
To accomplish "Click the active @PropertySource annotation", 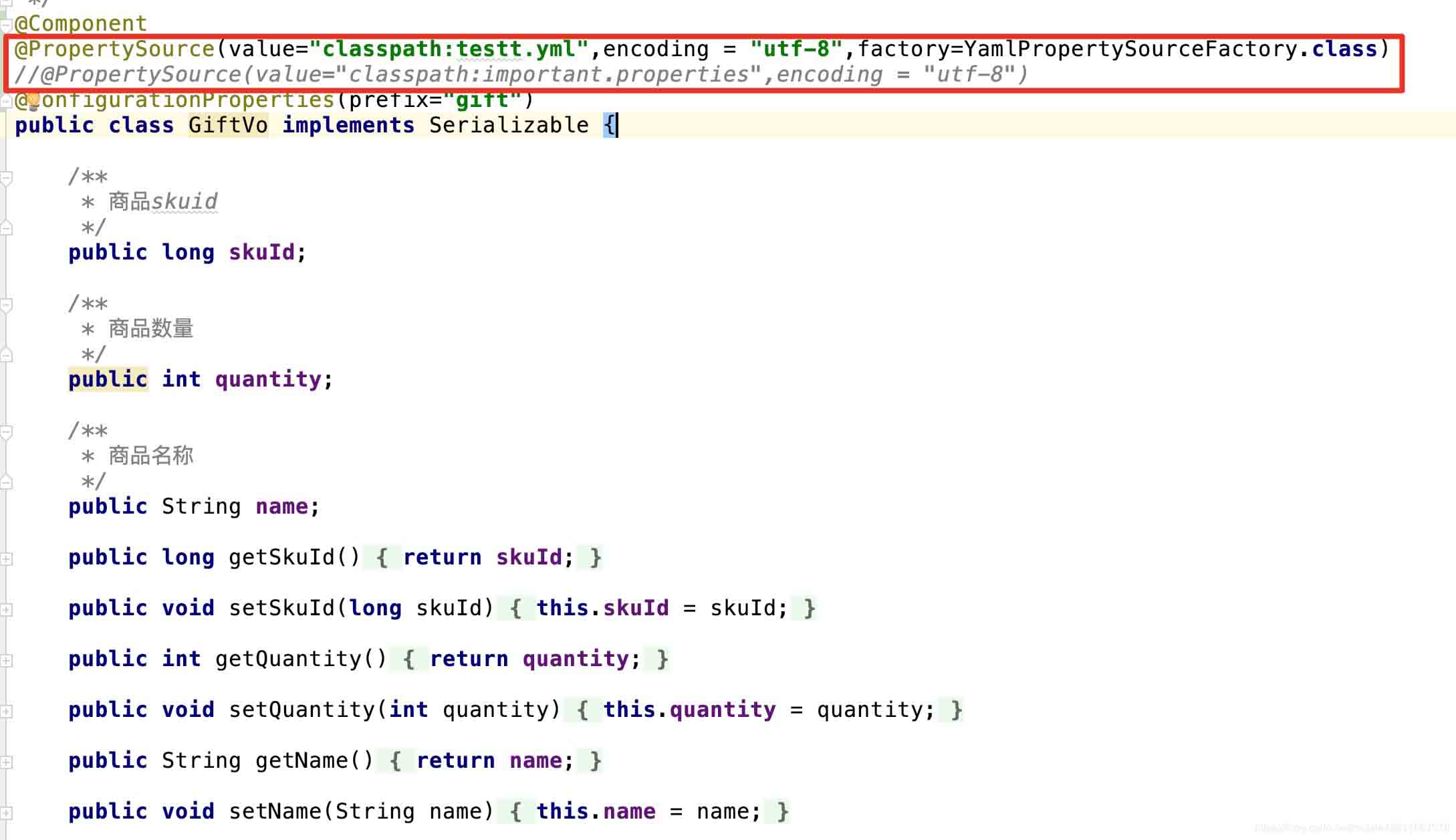I will pos(114,49).
